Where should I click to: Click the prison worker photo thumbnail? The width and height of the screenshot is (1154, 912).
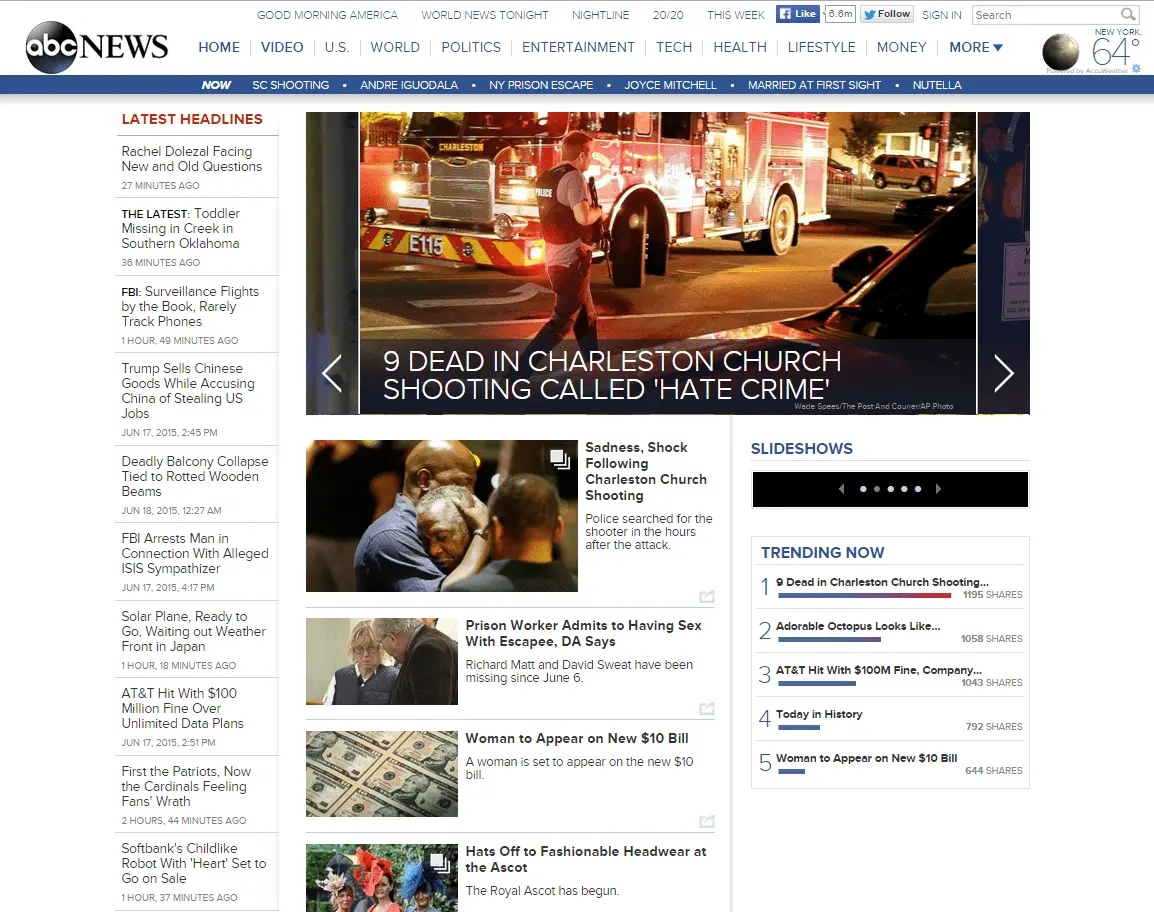[x=381, y=662]
